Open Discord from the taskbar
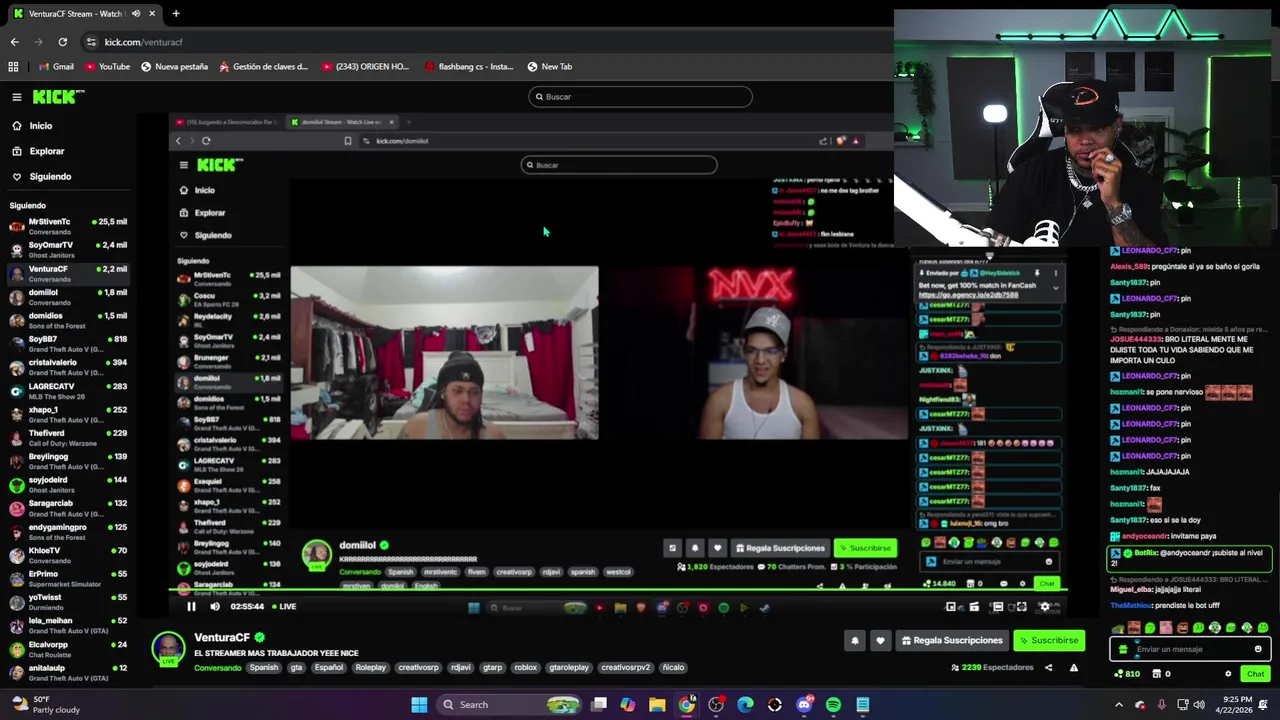The image size is (1280, 720). click(x=804, y=705)
